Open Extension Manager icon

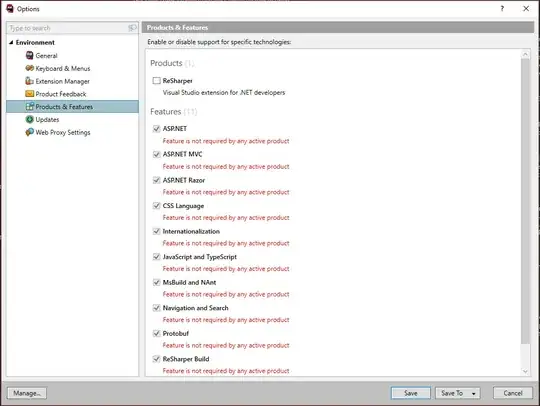pyautogui.click(x=30, y=81)
